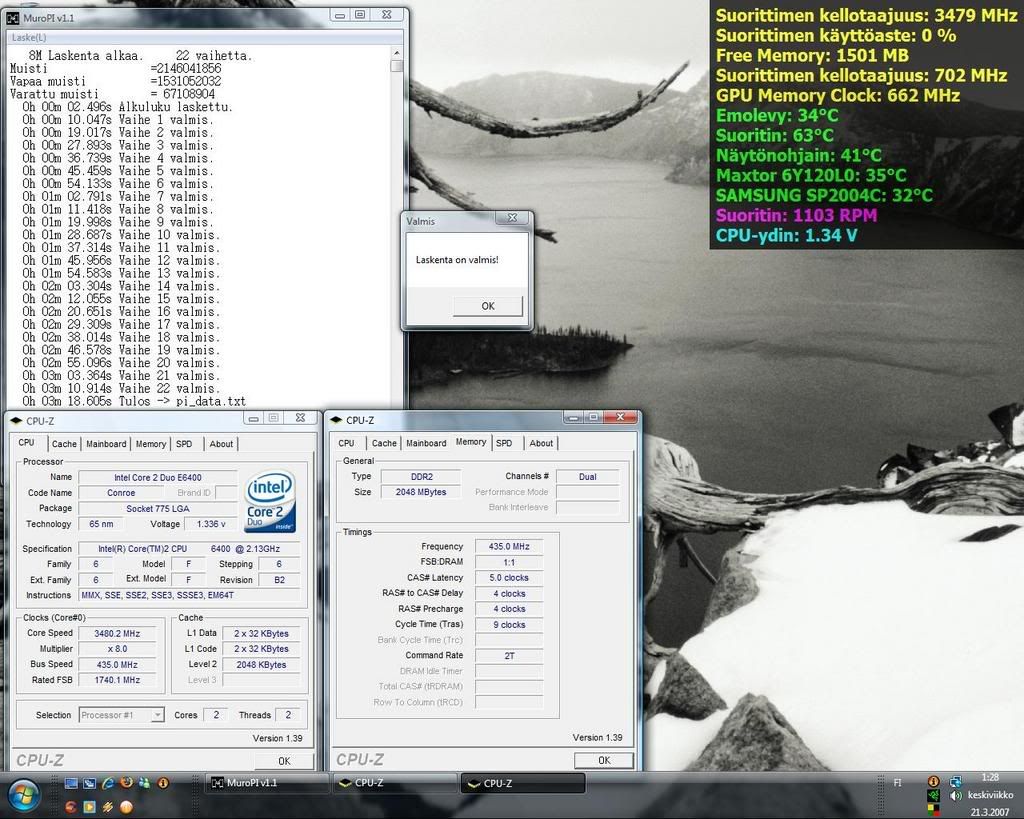Click the taskbar clock showing 1:28

click(x=990, y=777)
